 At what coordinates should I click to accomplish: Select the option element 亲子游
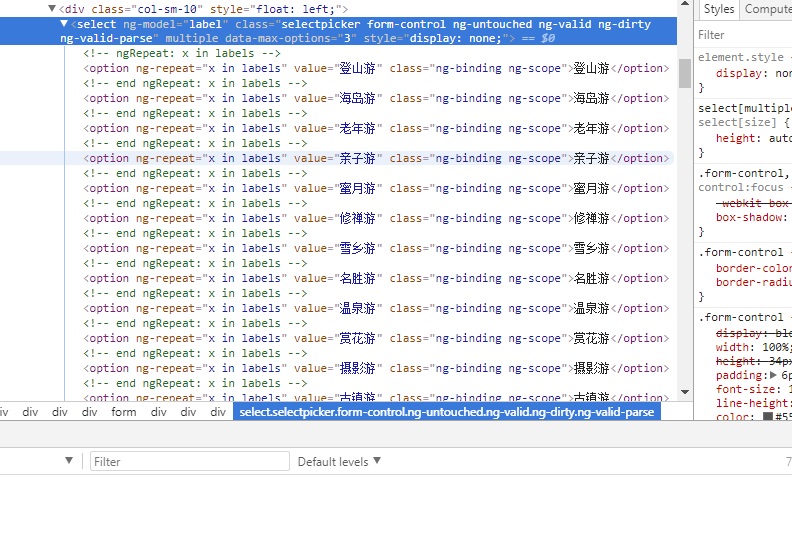click(376, 158)
